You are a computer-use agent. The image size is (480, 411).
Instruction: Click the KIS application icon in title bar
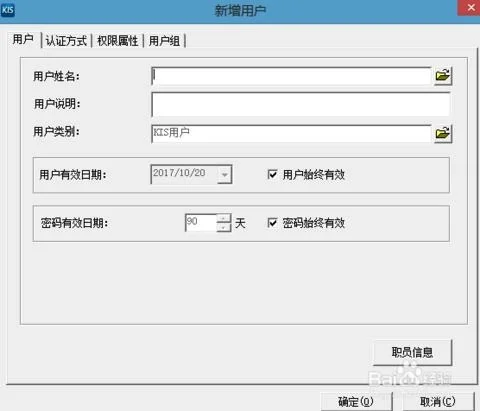pyautogui.click(x=8, y=10)
